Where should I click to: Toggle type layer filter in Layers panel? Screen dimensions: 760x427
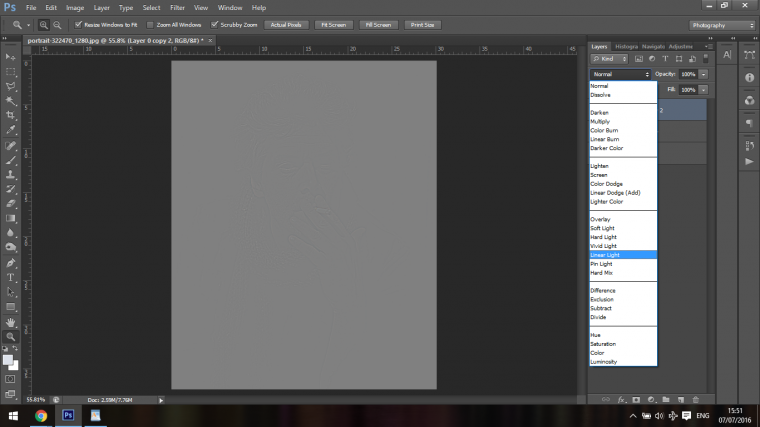tap(665, 59)
